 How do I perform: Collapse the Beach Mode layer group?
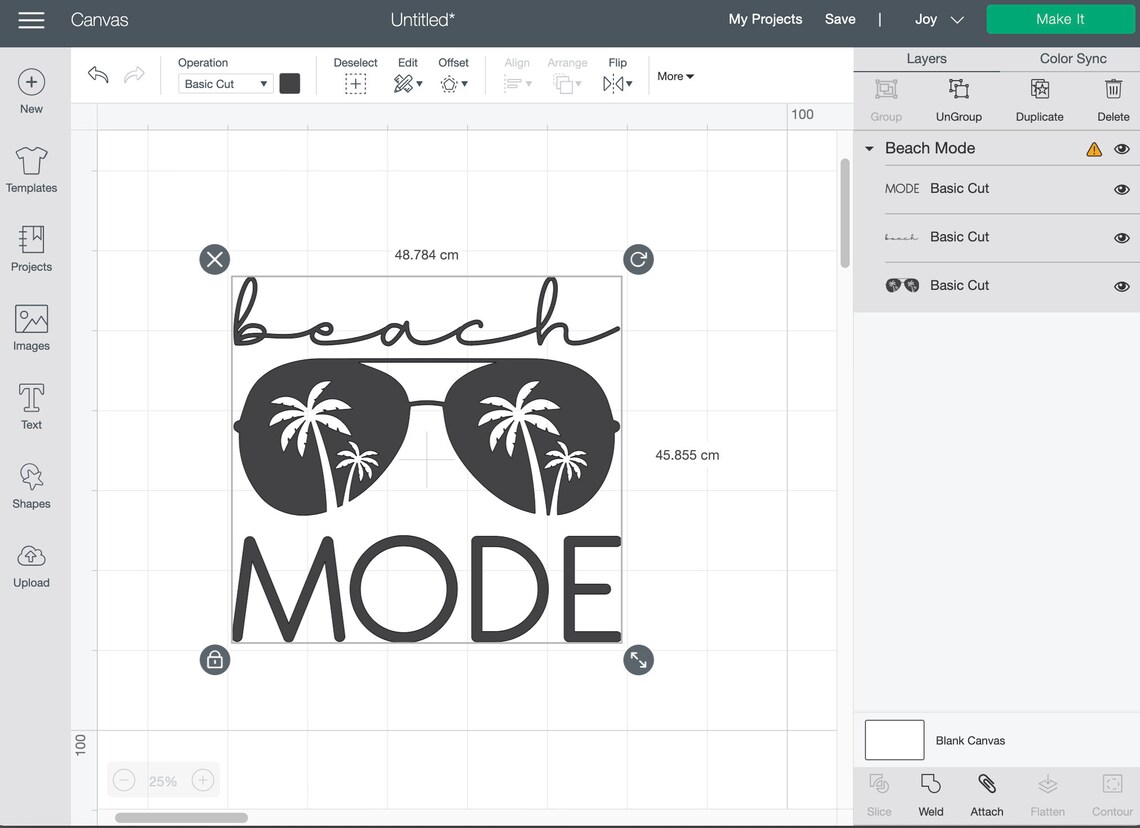[868, 148]
